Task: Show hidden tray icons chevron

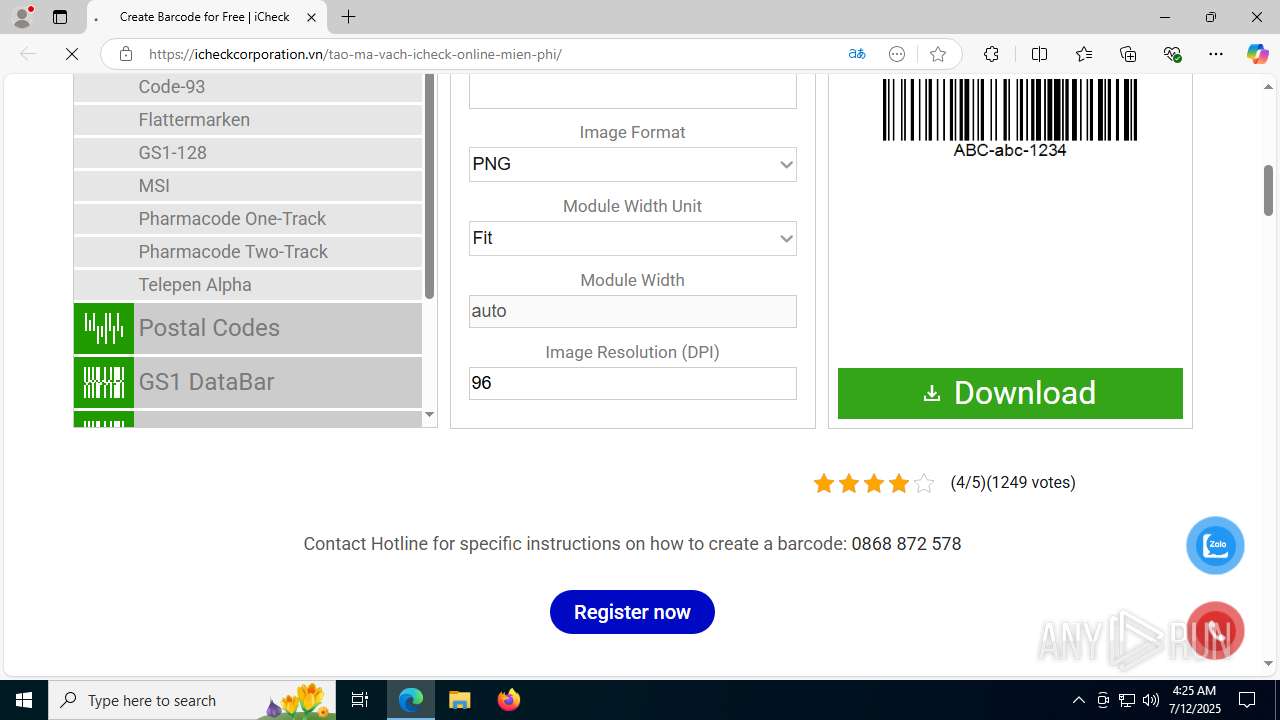Action: pyautogui.click(x=1079, y=700)
